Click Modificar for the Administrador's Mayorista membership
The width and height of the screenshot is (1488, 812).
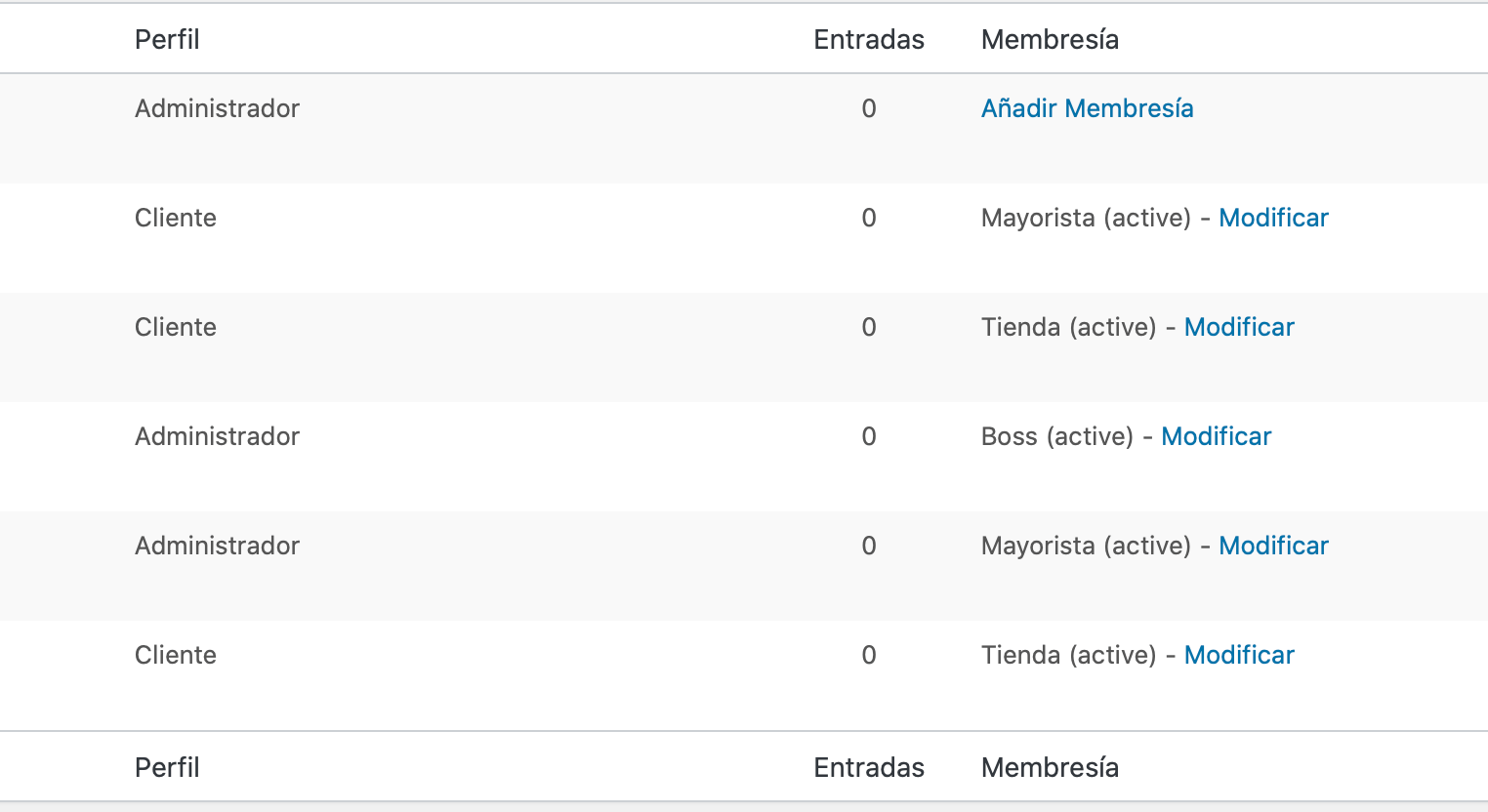[1273, 546]
